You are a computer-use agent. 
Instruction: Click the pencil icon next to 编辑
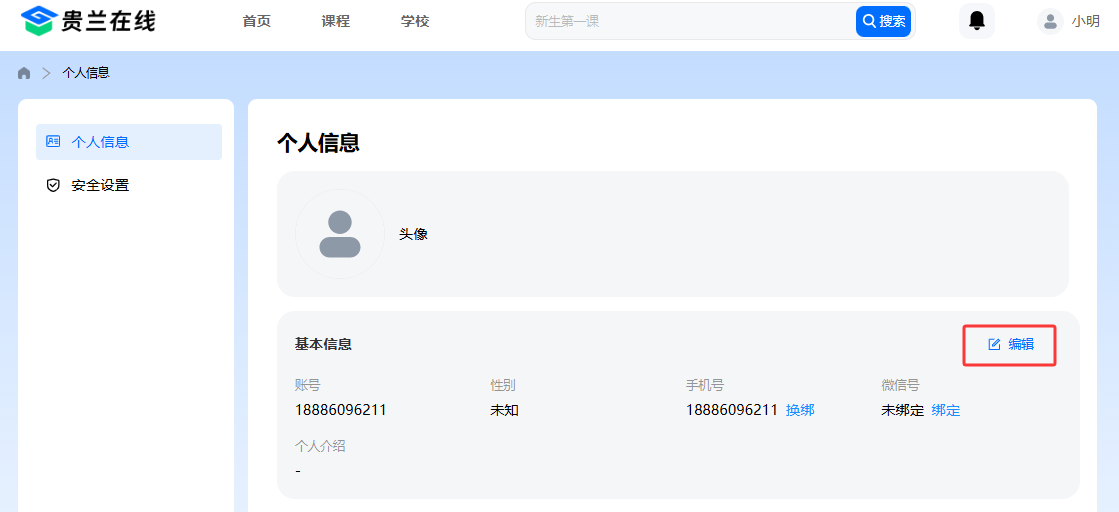pos(994,344)
